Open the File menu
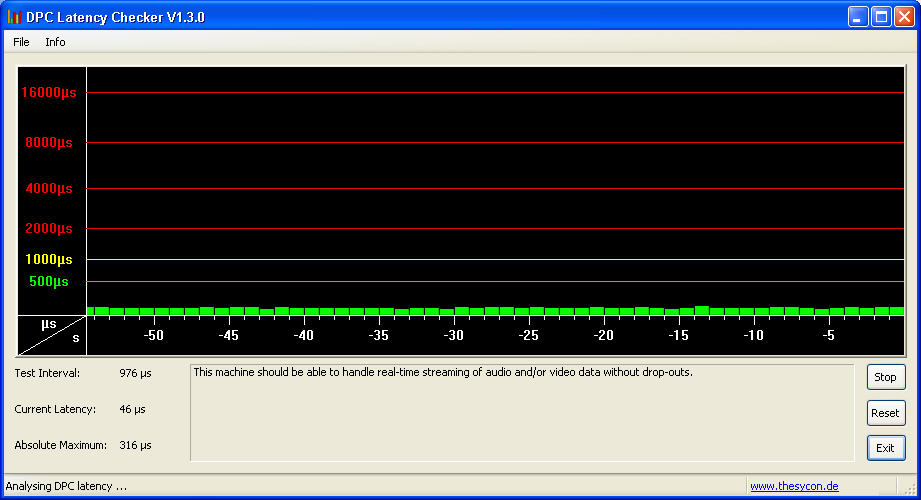The height and width of the screenshot is (500, 921). [x=21, y=42]
